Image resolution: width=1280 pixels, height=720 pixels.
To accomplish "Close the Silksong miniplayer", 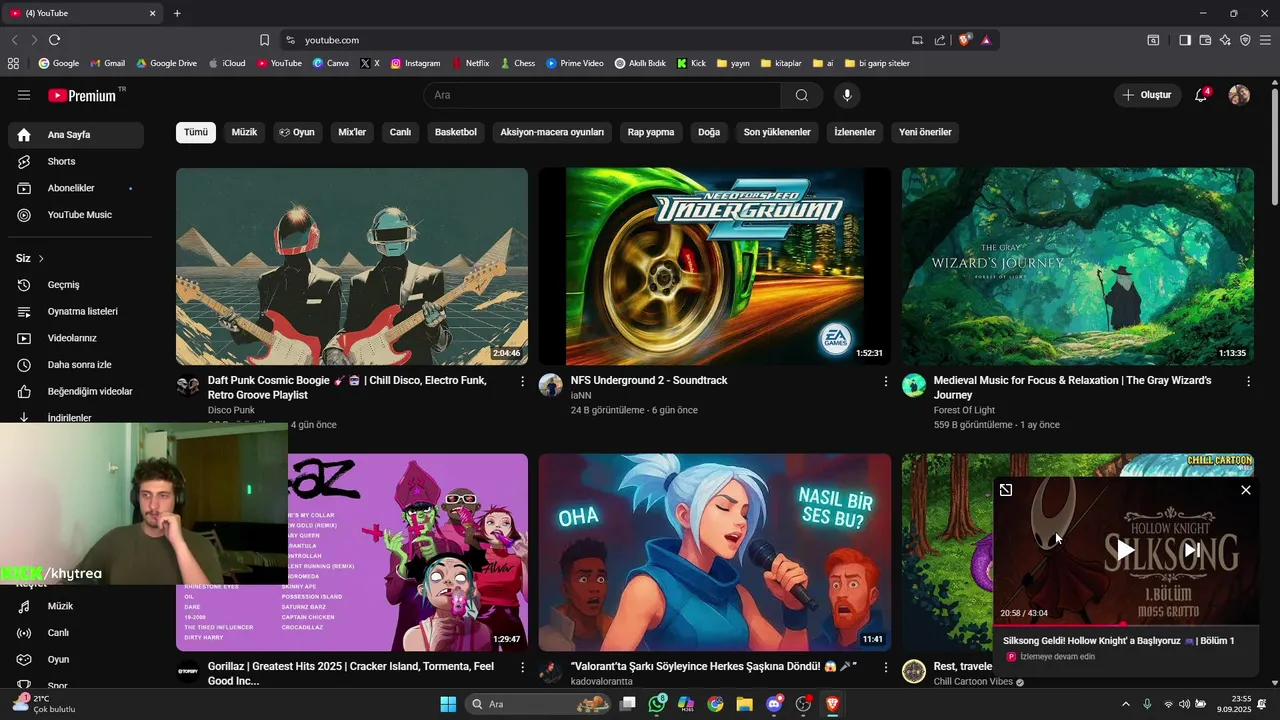I will pos(1246,490).
